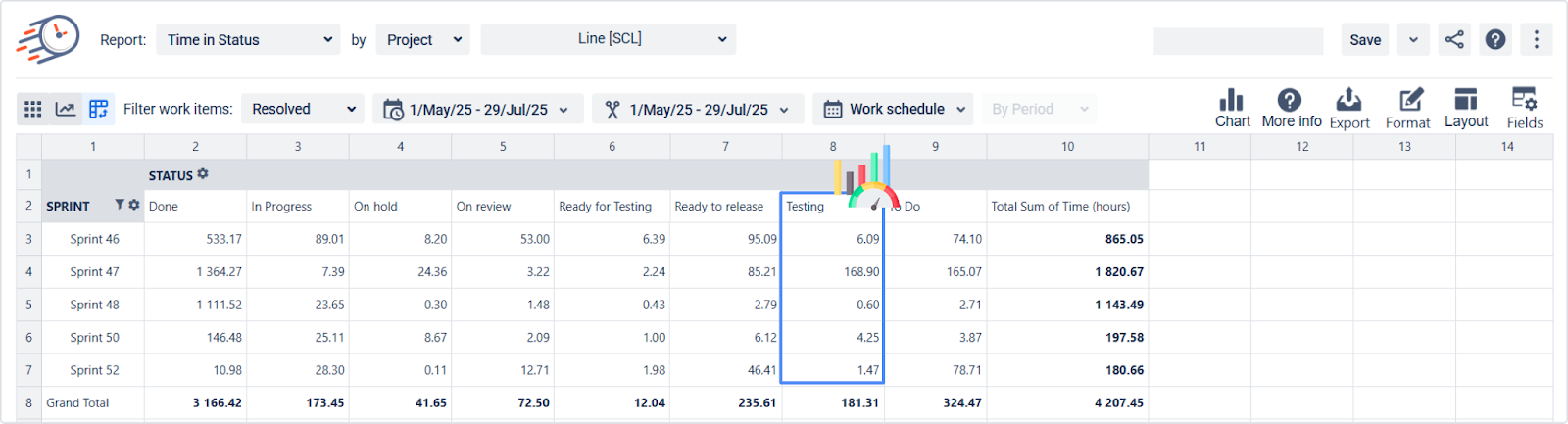The width and height of the screenshot is (1568, 424).
Task: Click the Export toolbar button
Action: [1348, 108]
